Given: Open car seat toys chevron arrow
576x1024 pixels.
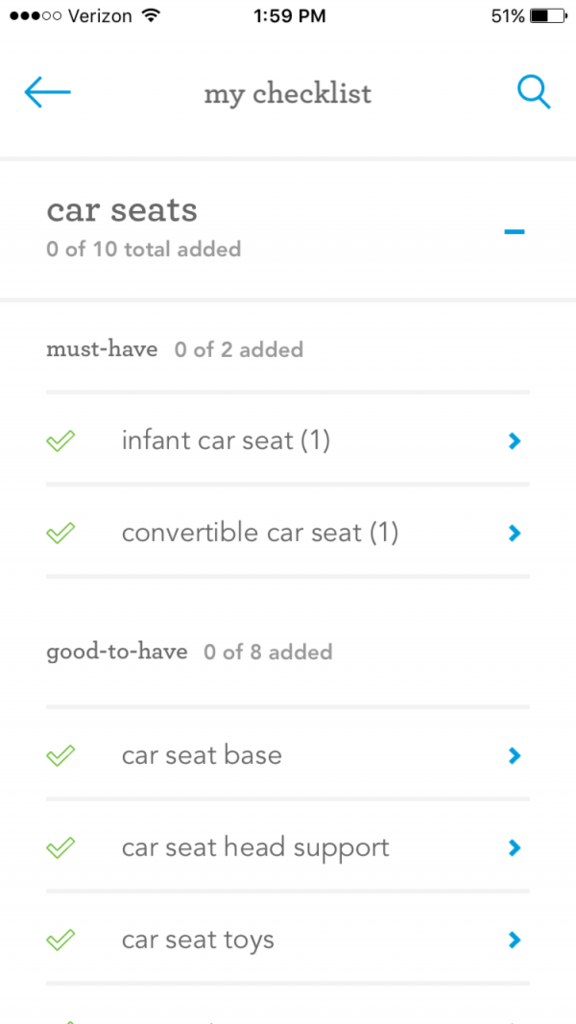Looking at the screenshot, I should [x=515, y=940].
